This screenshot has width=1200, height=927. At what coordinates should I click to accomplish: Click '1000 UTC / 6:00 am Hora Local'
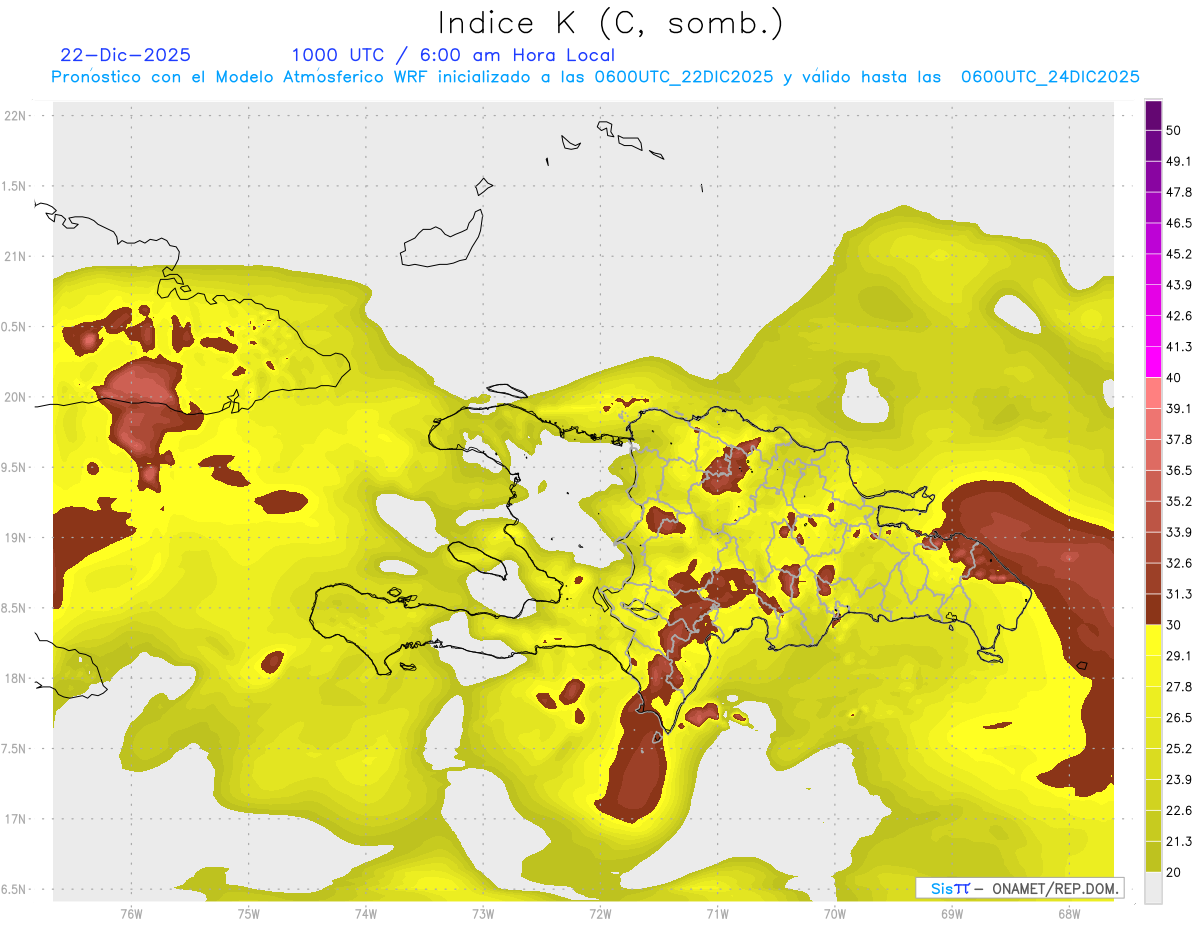pos(453,55)
